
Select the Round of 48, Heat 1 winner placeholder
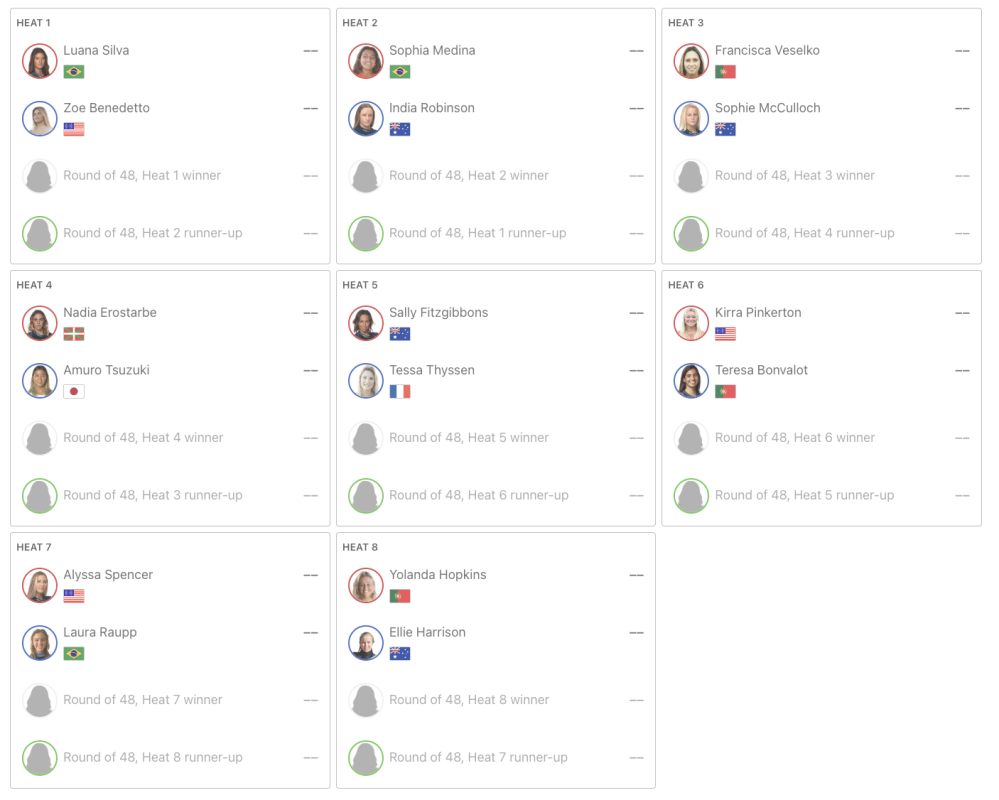(x=142, y=176)
